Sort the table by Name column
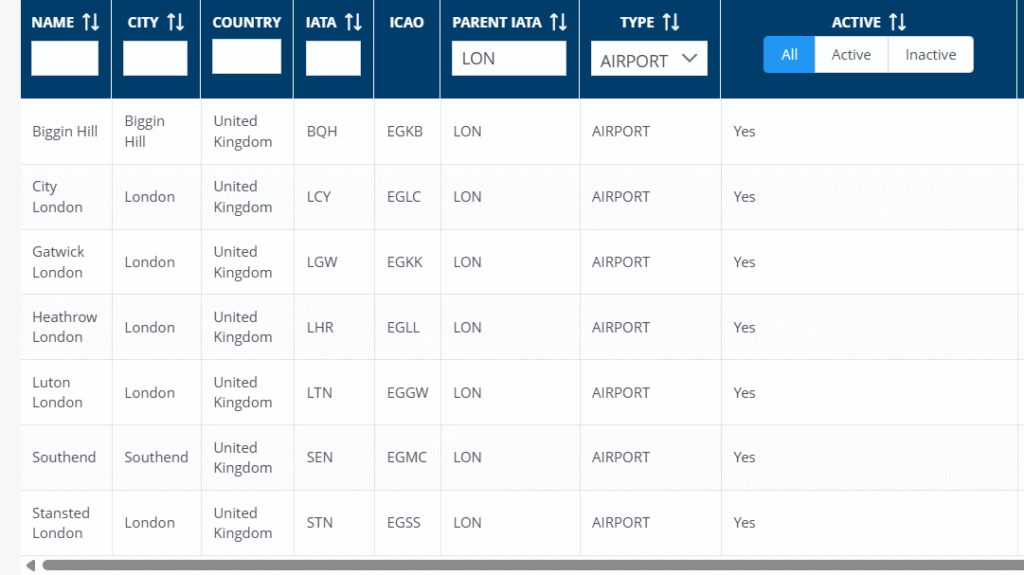 90,22
